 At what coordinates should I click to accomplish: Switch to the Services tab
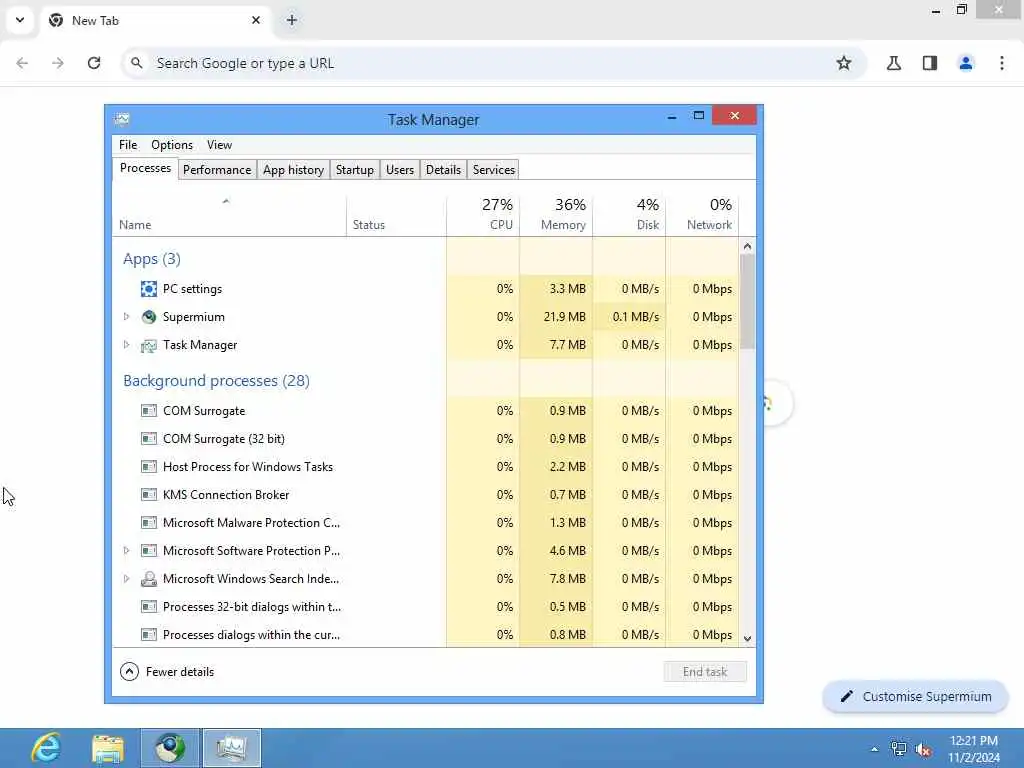click(x=494, y=170)
